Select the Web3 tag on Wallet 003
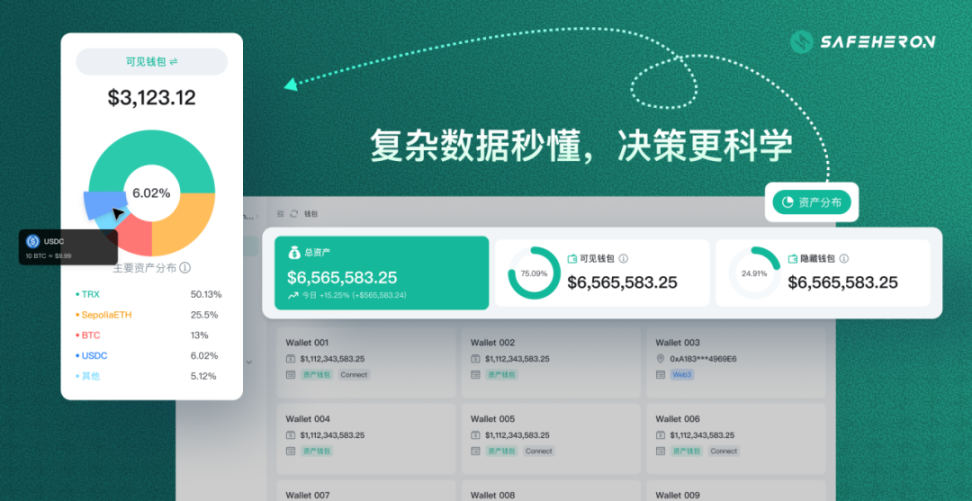The height and width of the screenshot is (501, 972). tap(683, 375)
